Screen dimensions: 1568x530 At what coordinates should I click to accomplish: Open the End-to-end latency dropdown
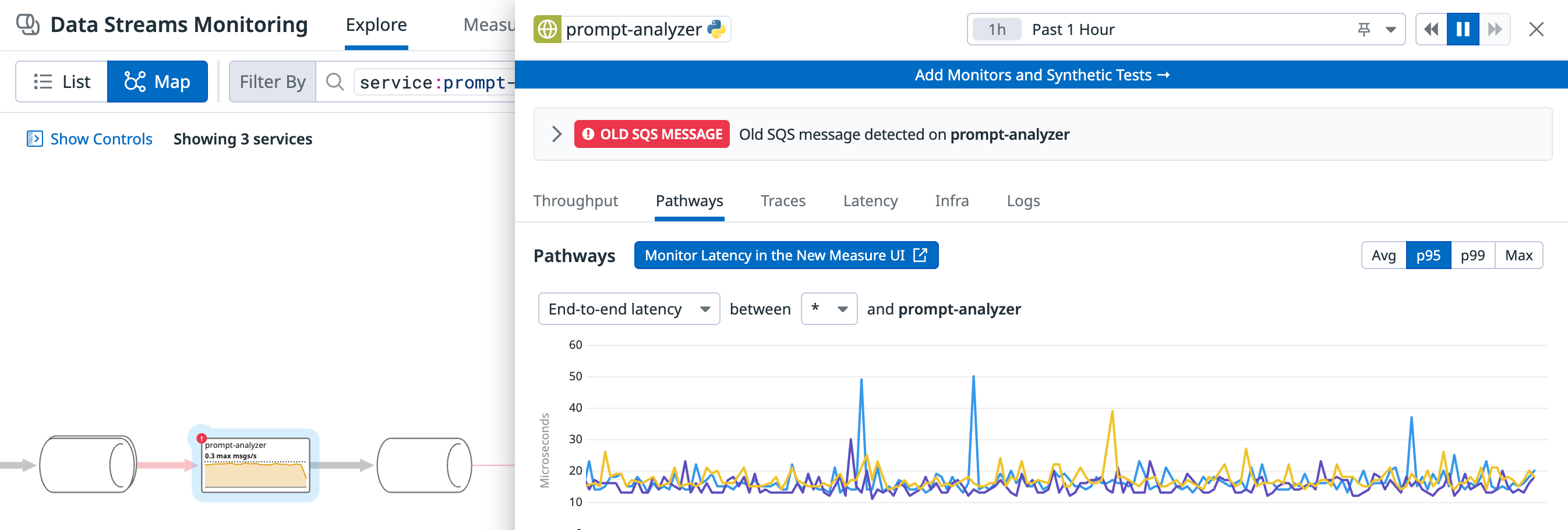(x=629, y=309)
